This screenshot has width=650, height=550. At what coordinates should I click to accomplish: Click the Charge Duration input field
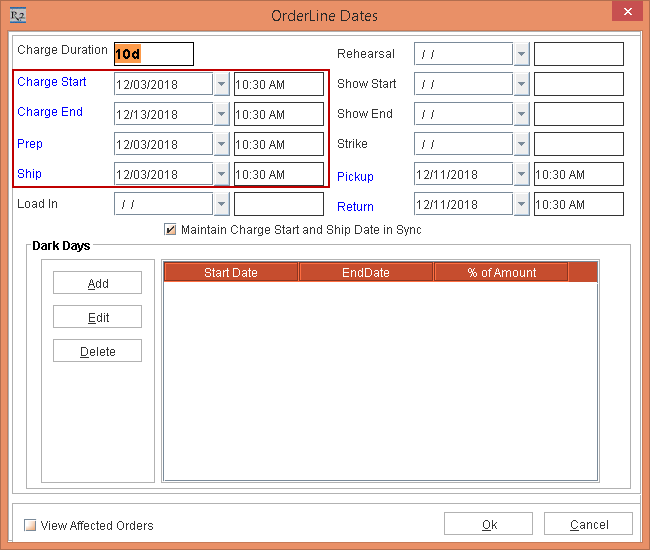[x=153, y=54]
